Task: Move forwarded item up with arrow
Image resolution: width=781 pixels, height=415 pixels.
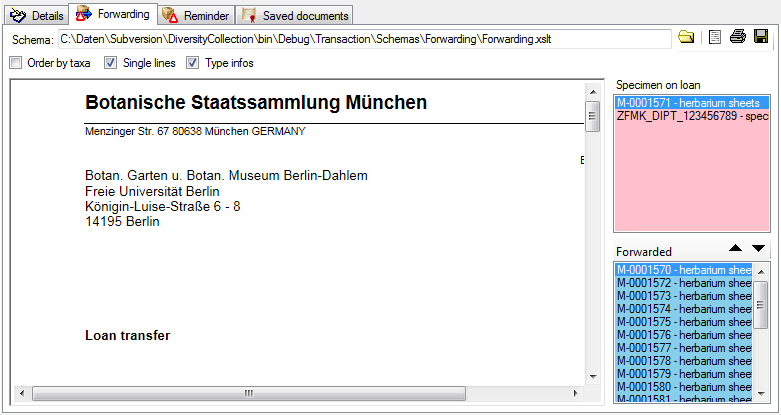Action: (735, 248)
